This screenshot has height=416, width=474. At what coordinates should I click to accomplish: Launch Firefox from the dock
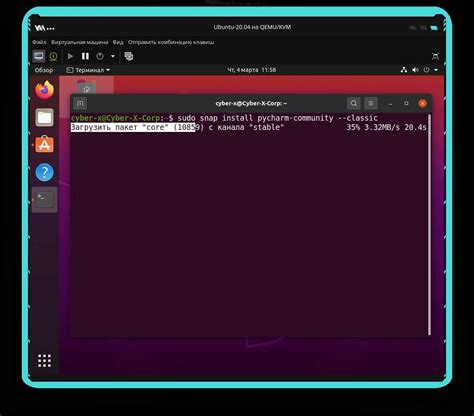pos(45,90)
